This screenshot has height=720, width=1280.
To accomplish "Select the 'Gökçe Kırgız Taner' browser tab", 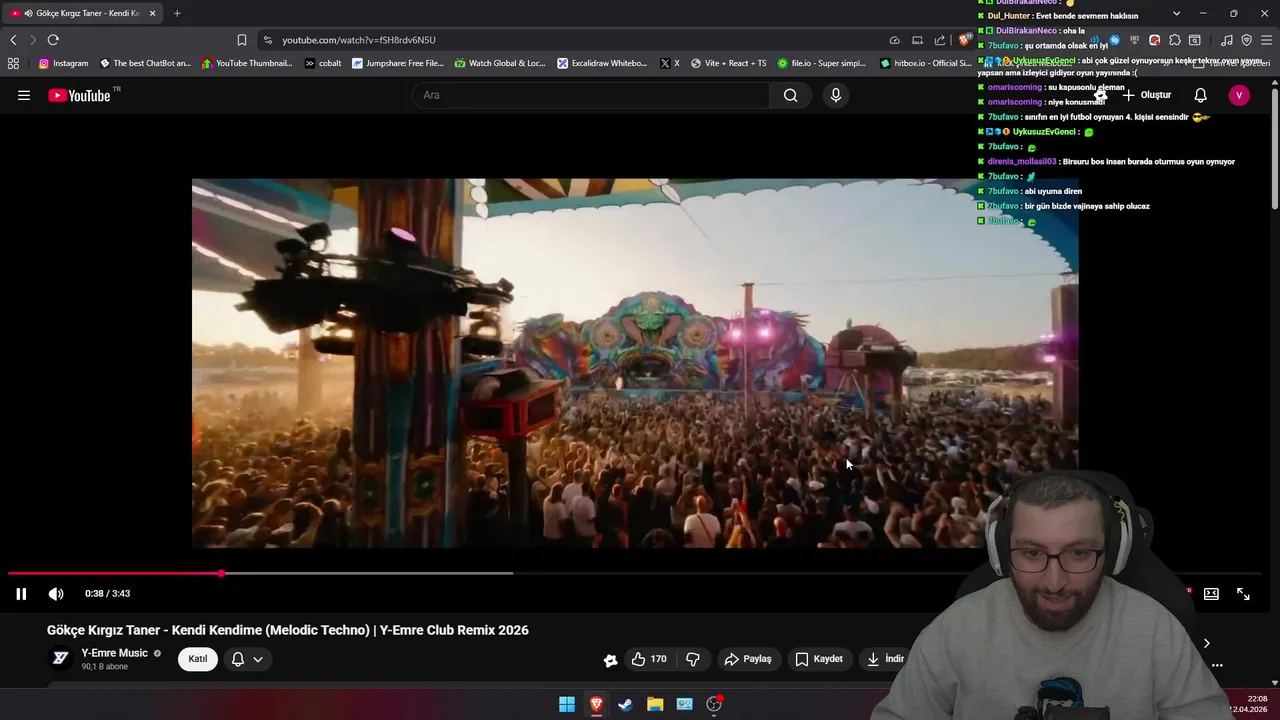I will [83, 13].
